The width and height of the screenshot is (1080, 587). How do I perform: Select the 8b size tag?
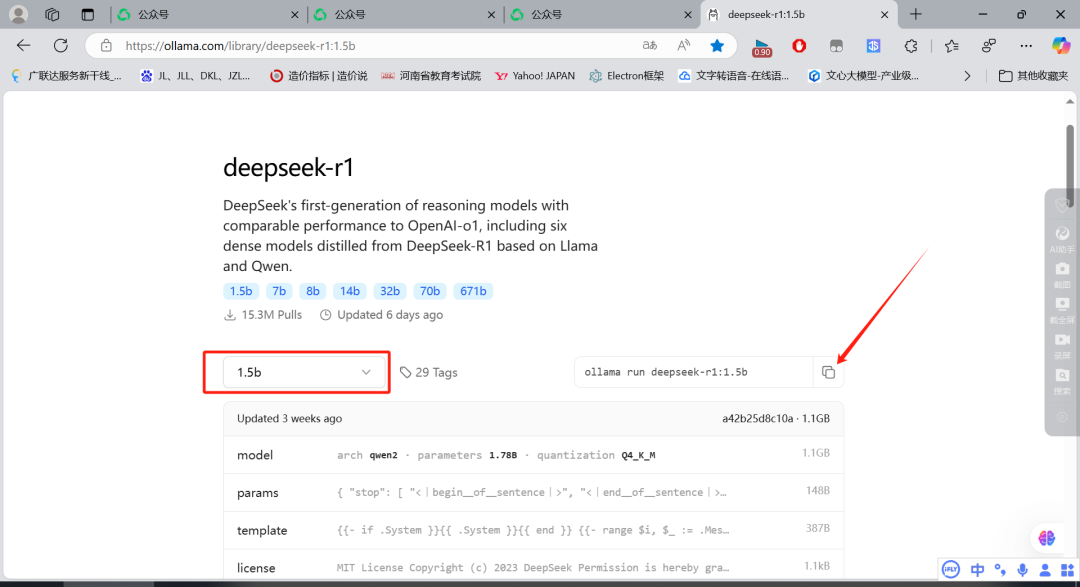tap(313, 291)
